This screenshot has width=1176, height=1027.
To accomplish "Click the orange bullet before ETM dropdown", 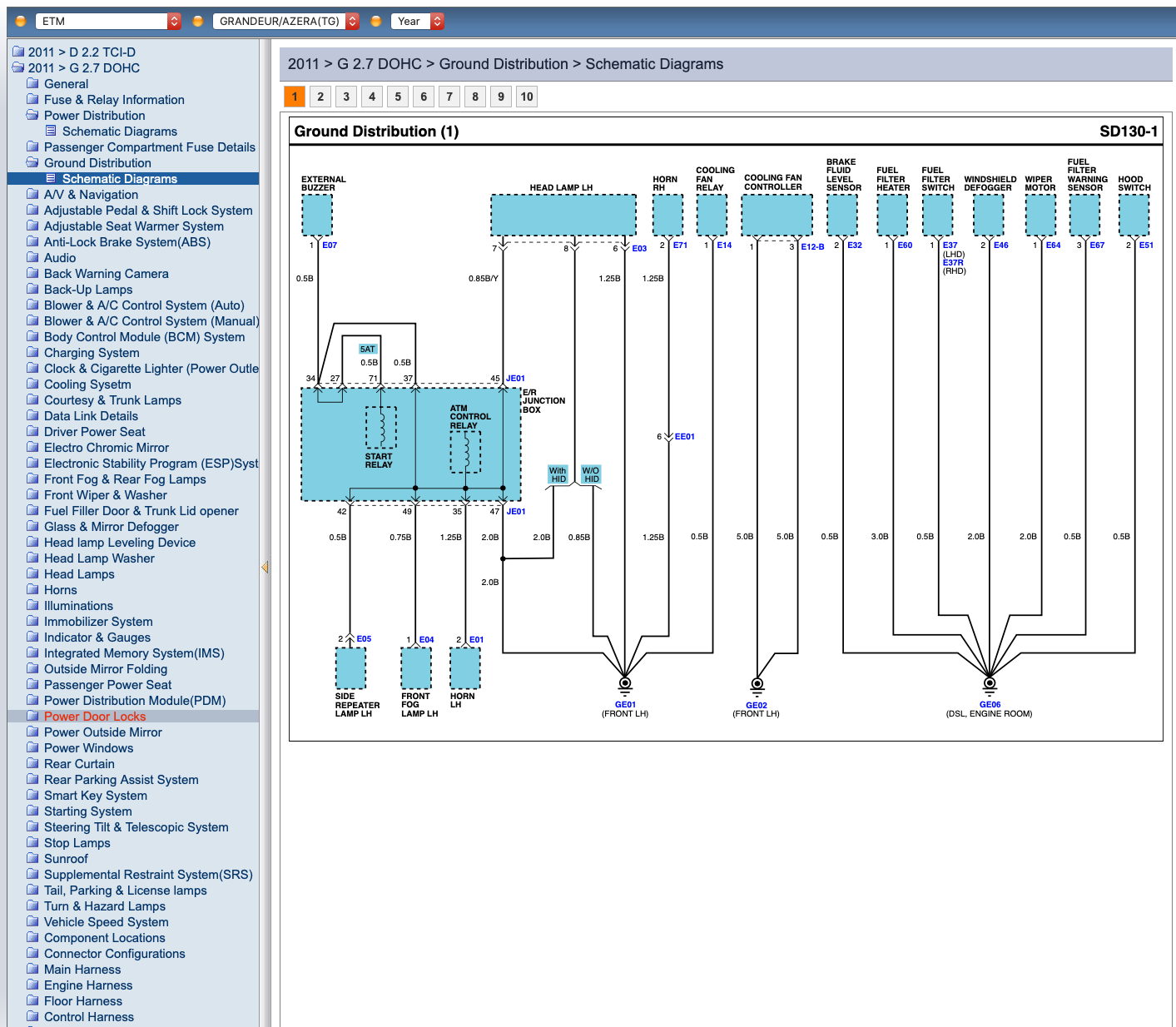I will [x=21, y=21].
